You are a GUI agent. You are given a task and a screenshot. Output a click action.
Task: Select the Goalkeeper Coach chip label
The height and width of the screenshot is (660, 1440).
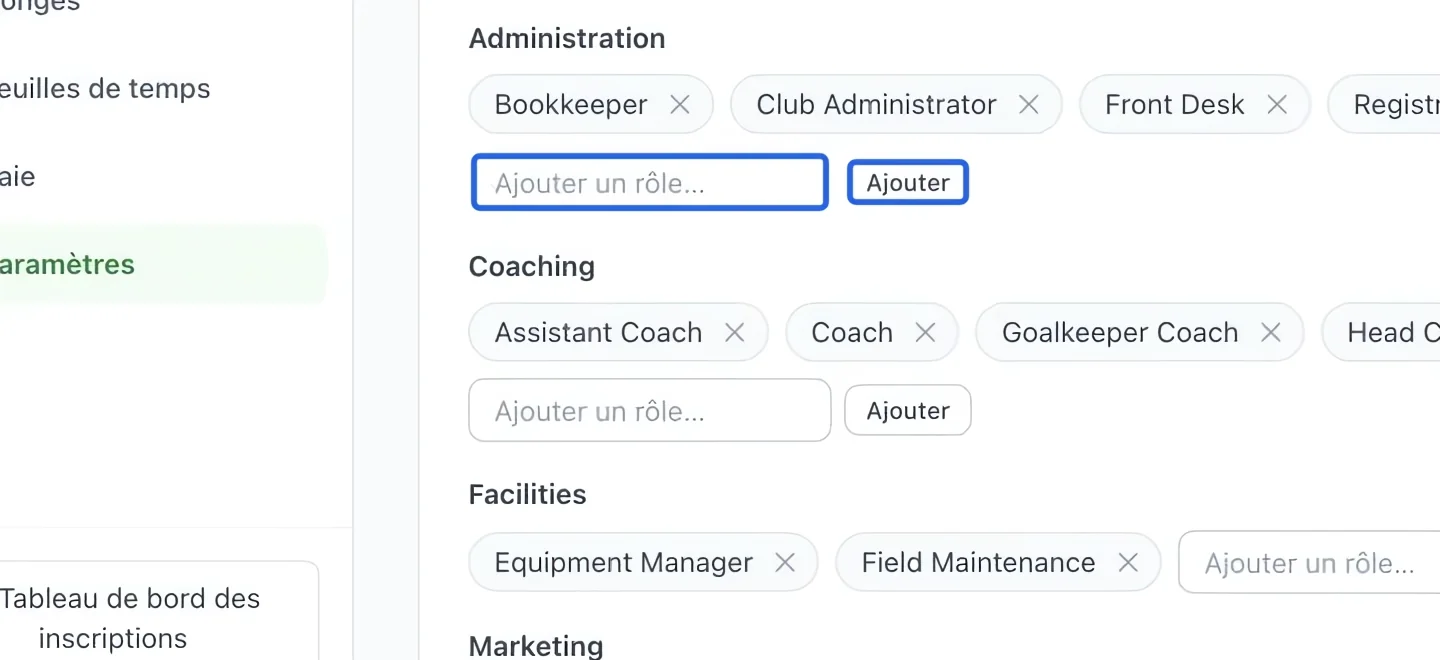click(1120, 332)
